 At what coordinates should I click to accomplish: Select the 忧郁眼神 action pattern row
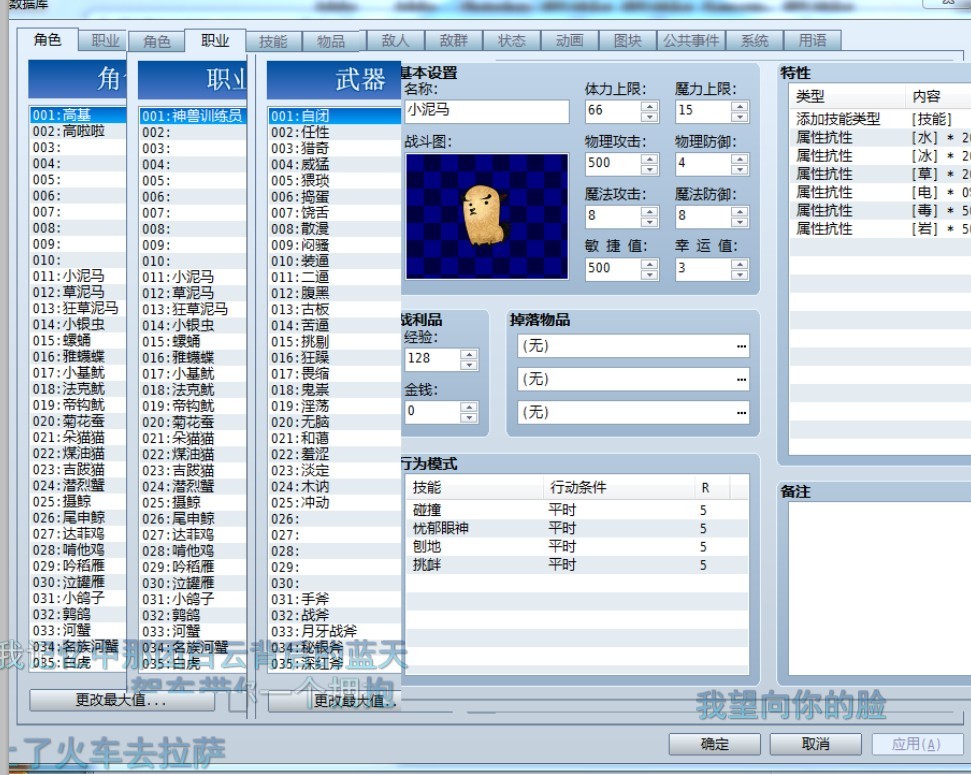577,528
